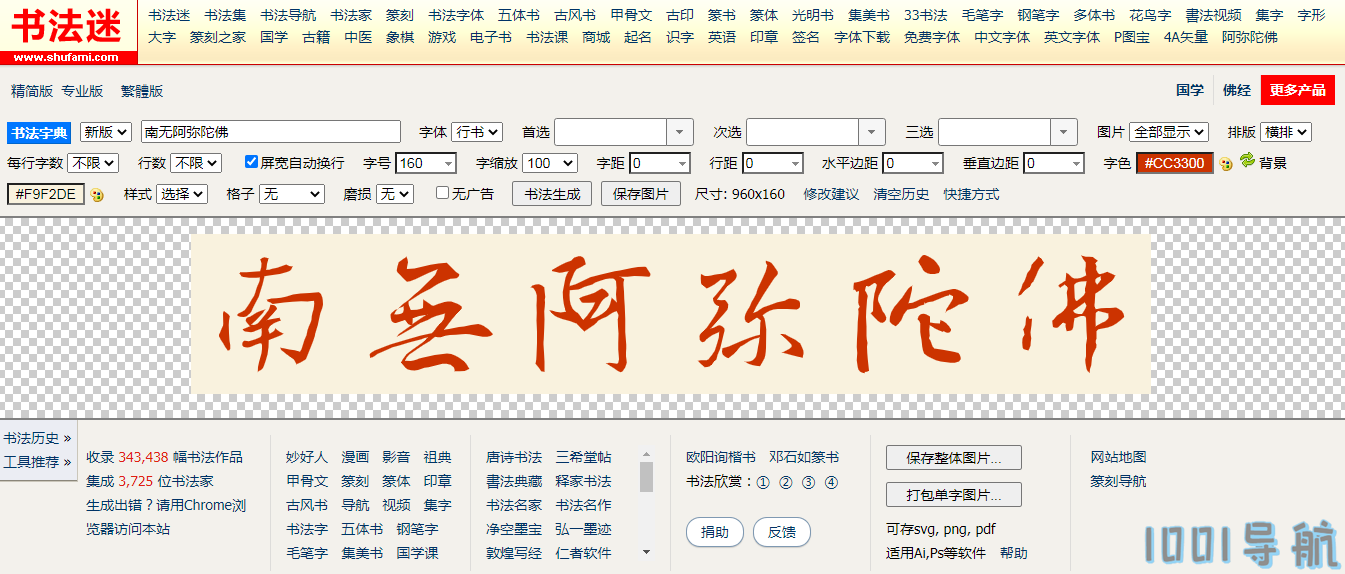This screenshot has height=574, width=1345.
Task: Open calligraphy sample number ①
Action: pyautogui.click(x=762, y=482)
